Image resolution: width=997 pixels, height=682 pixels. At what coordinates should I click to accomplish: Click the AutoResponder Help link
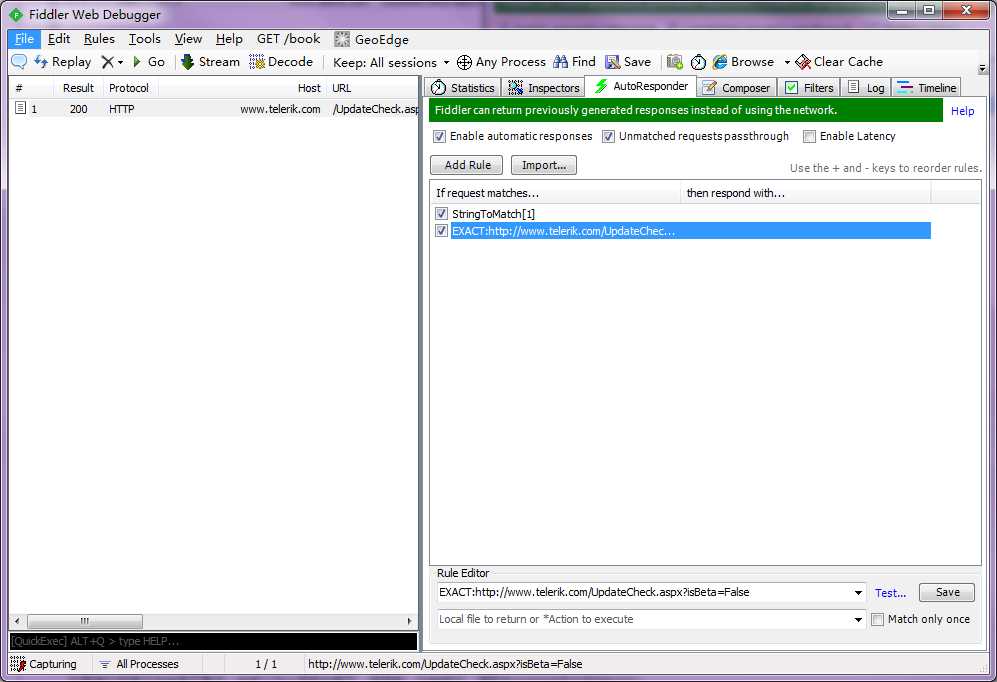963,111
